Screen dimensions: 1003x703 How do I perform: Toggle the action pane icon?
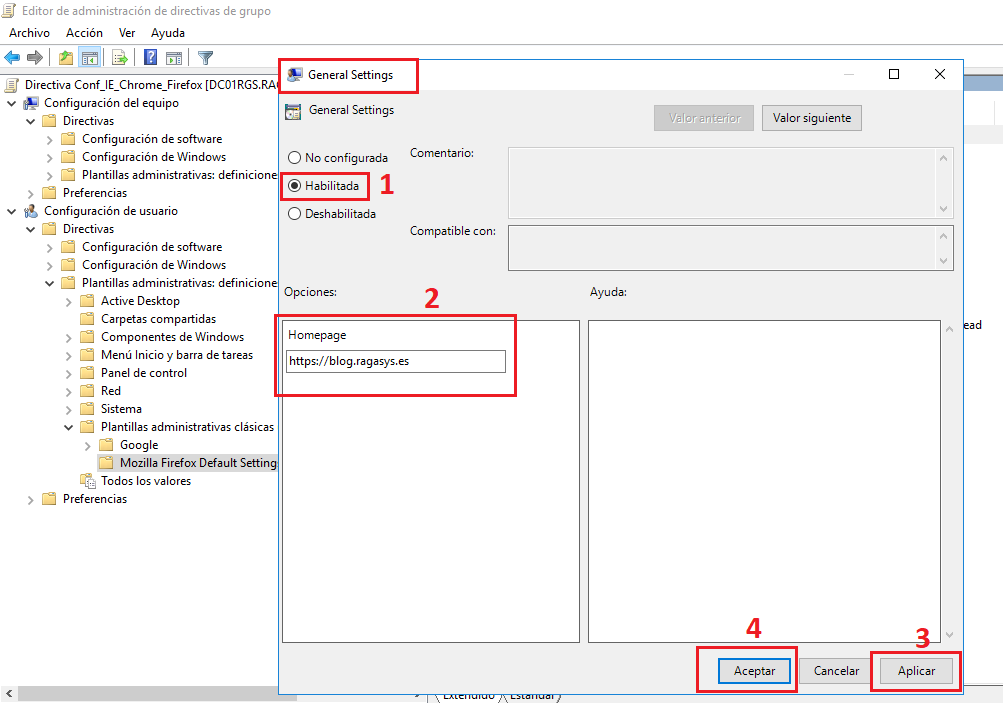(176, 57)
